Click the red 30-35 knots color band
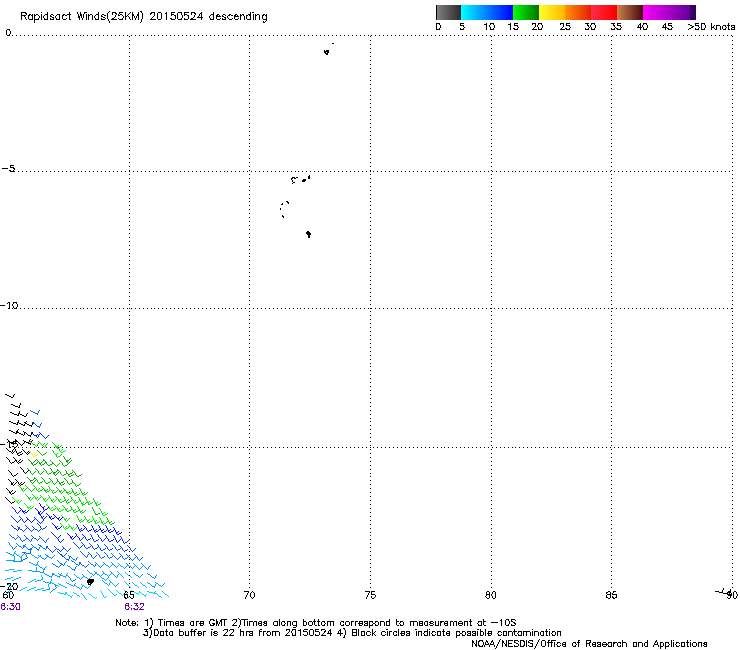The width and height of the screenshot is (740, 650). pos(604,12)
